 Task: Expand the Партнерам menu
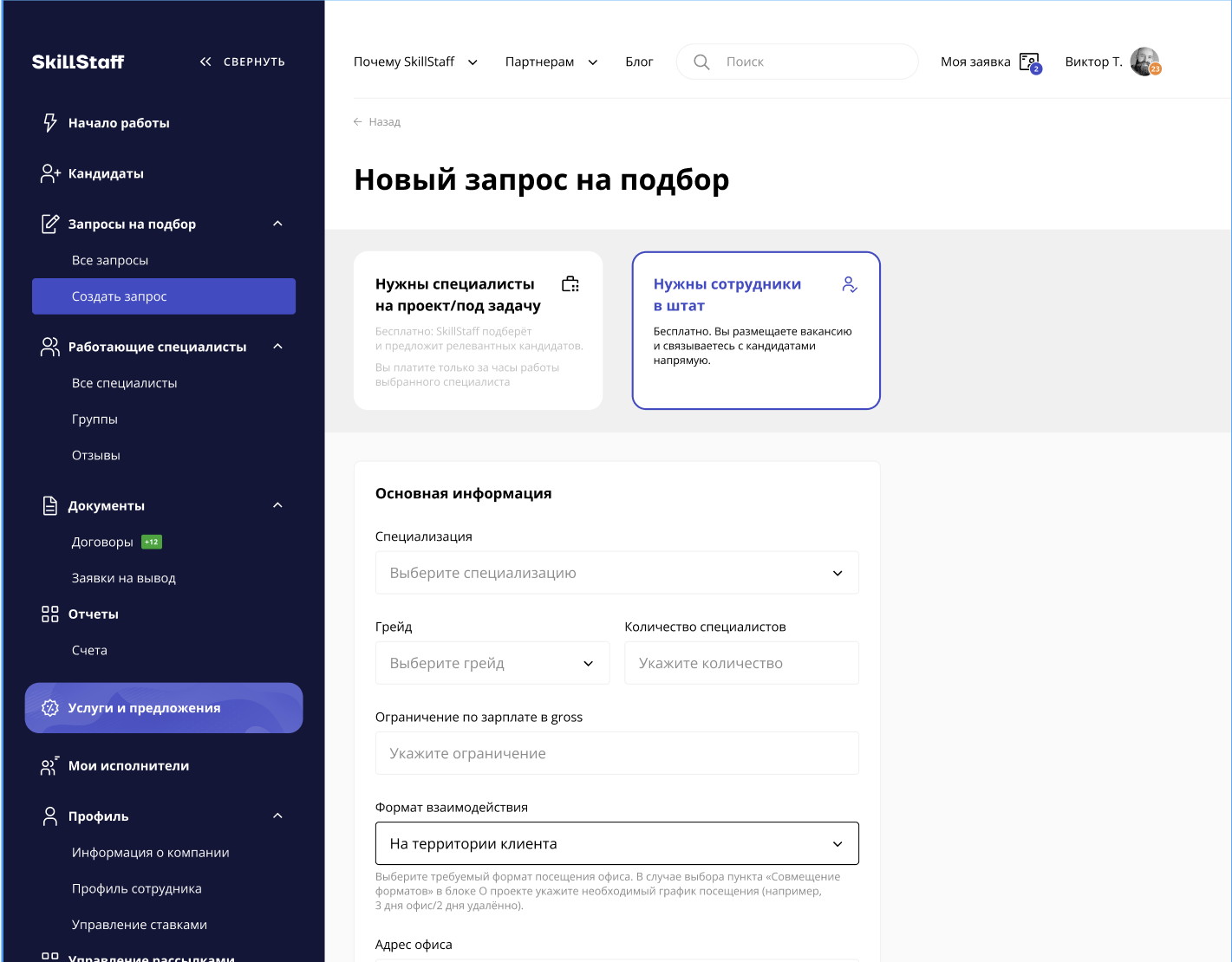point(552,62)
